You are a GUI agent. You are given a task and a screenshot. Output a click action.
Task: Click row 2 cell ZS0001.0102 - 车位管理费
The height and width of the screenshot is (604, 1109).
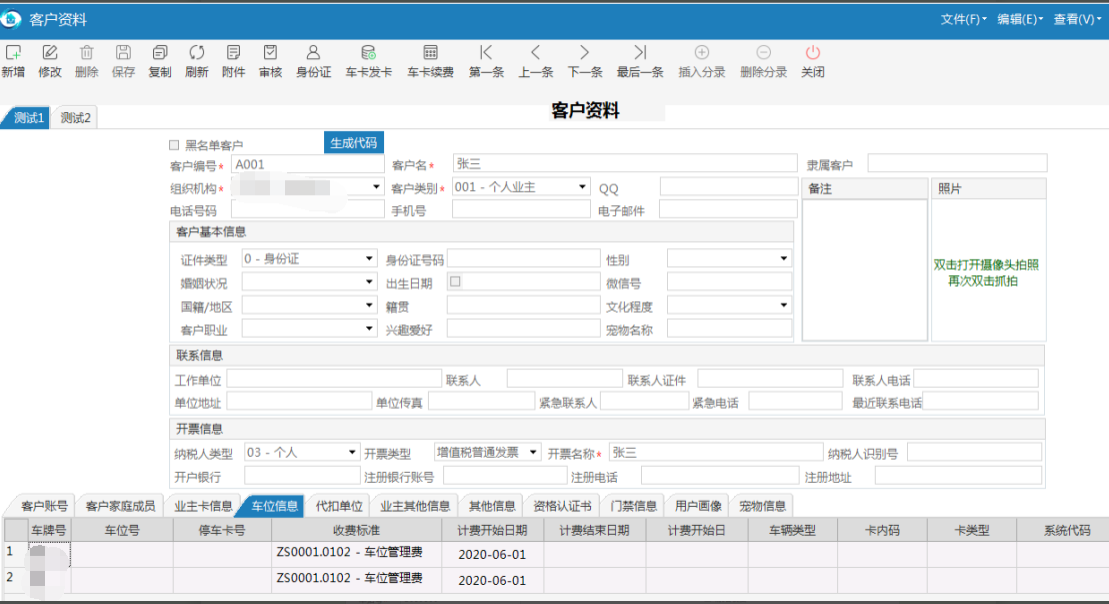[356, 579]
